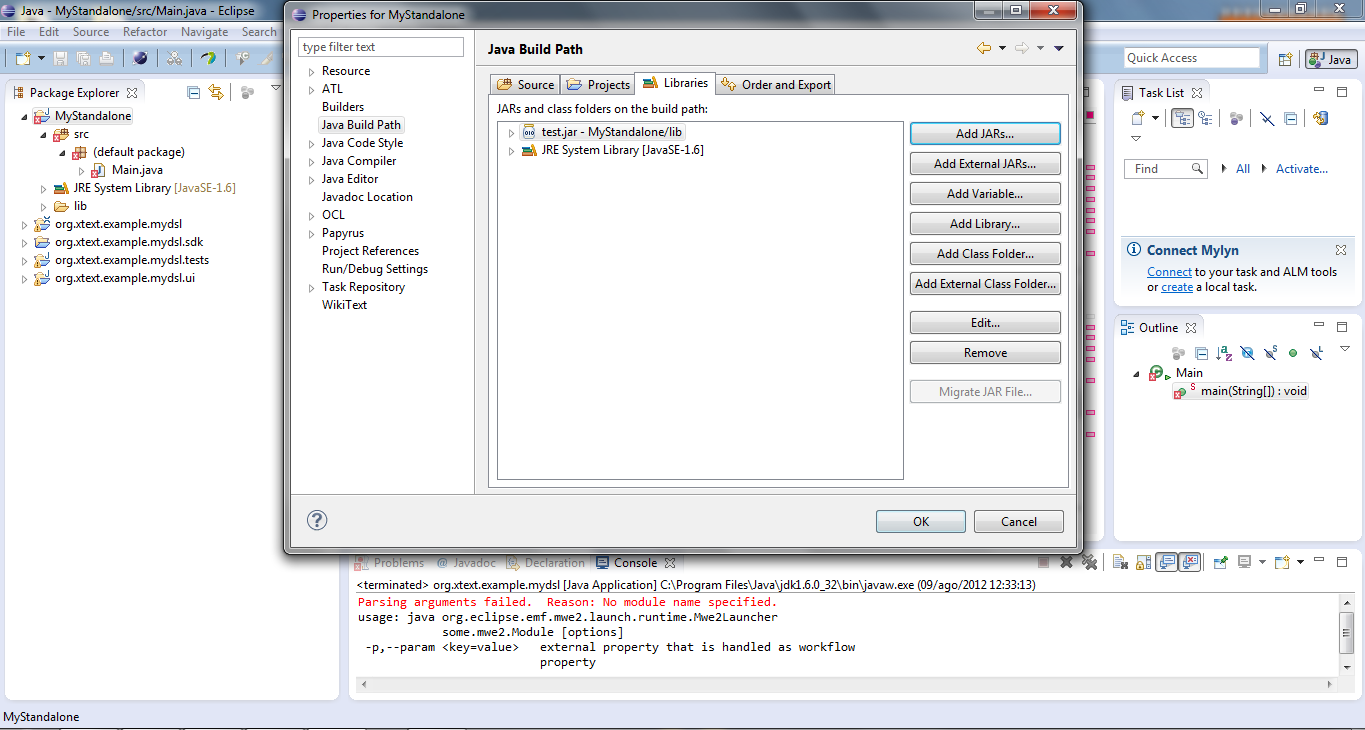Switch to the Projects tab

[x=597, y=85]
